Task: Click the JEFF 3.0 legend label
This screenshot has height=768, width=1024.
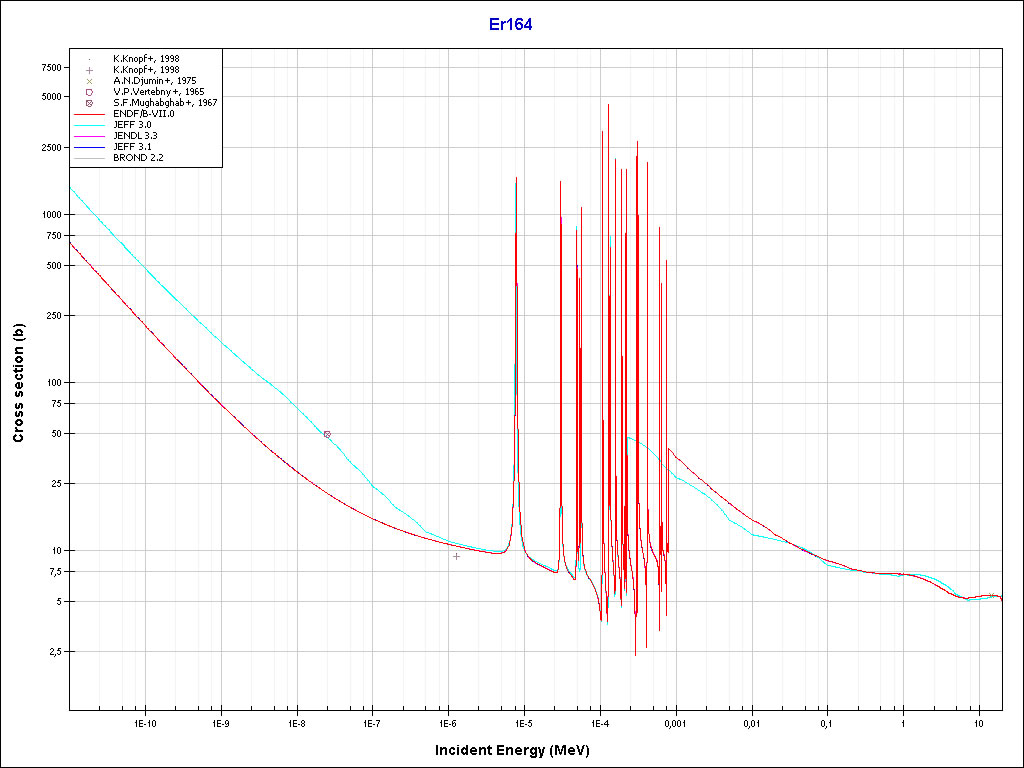Action: pos(132,125)
